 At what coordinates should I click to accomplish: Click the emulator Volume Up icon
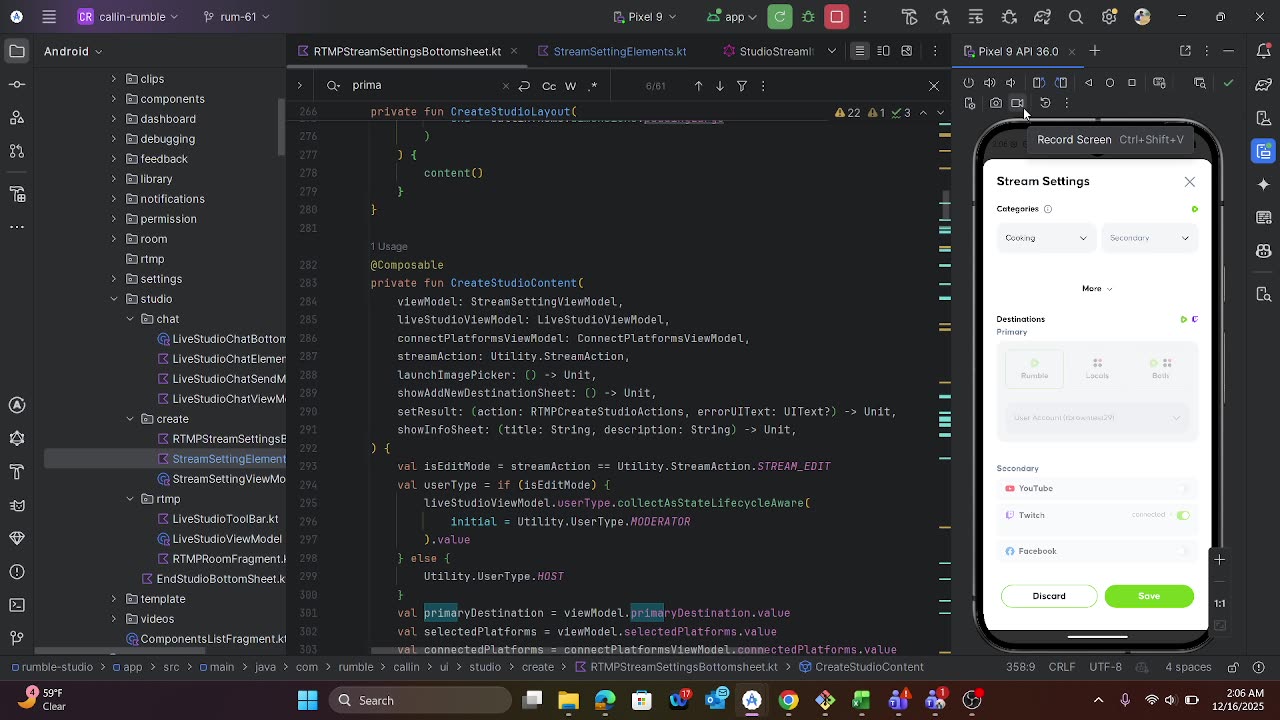tap(990, 83)
